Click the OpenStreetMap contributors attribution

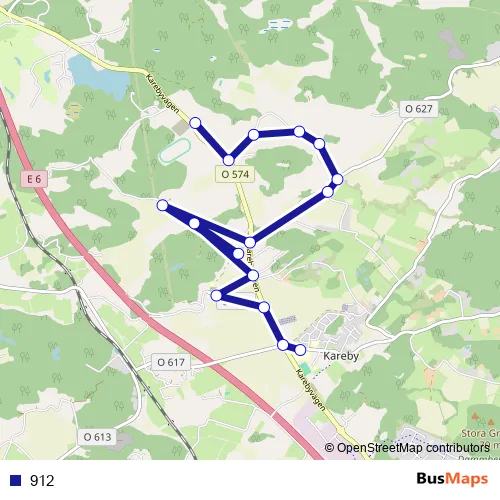(x=407, y=448)
